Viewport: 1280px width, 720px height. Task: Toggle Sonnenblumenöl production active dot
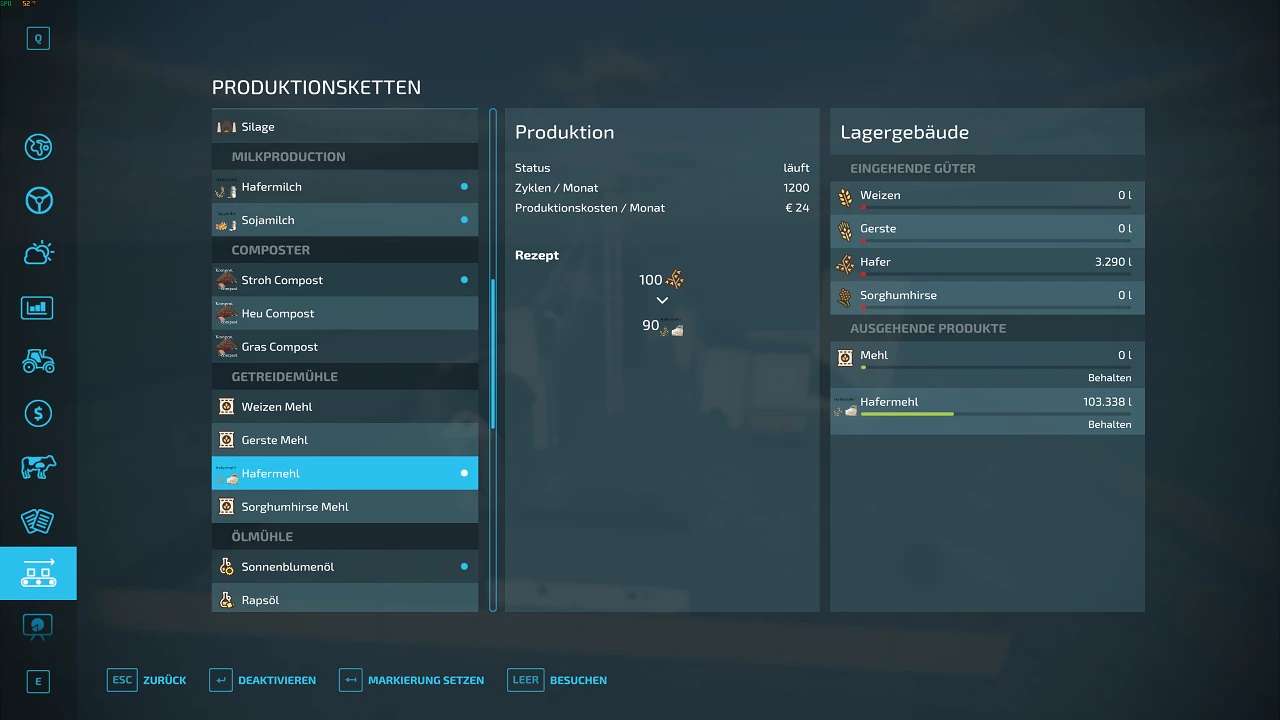464,567
